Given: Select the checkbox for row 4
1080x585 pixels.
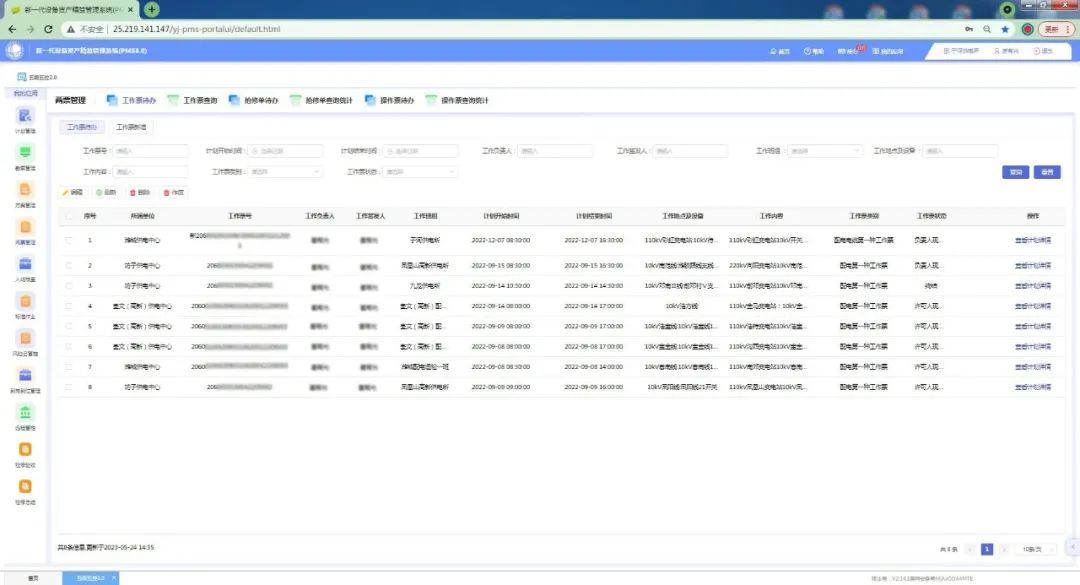Looking at the screenshot, I should coord(68,306).
